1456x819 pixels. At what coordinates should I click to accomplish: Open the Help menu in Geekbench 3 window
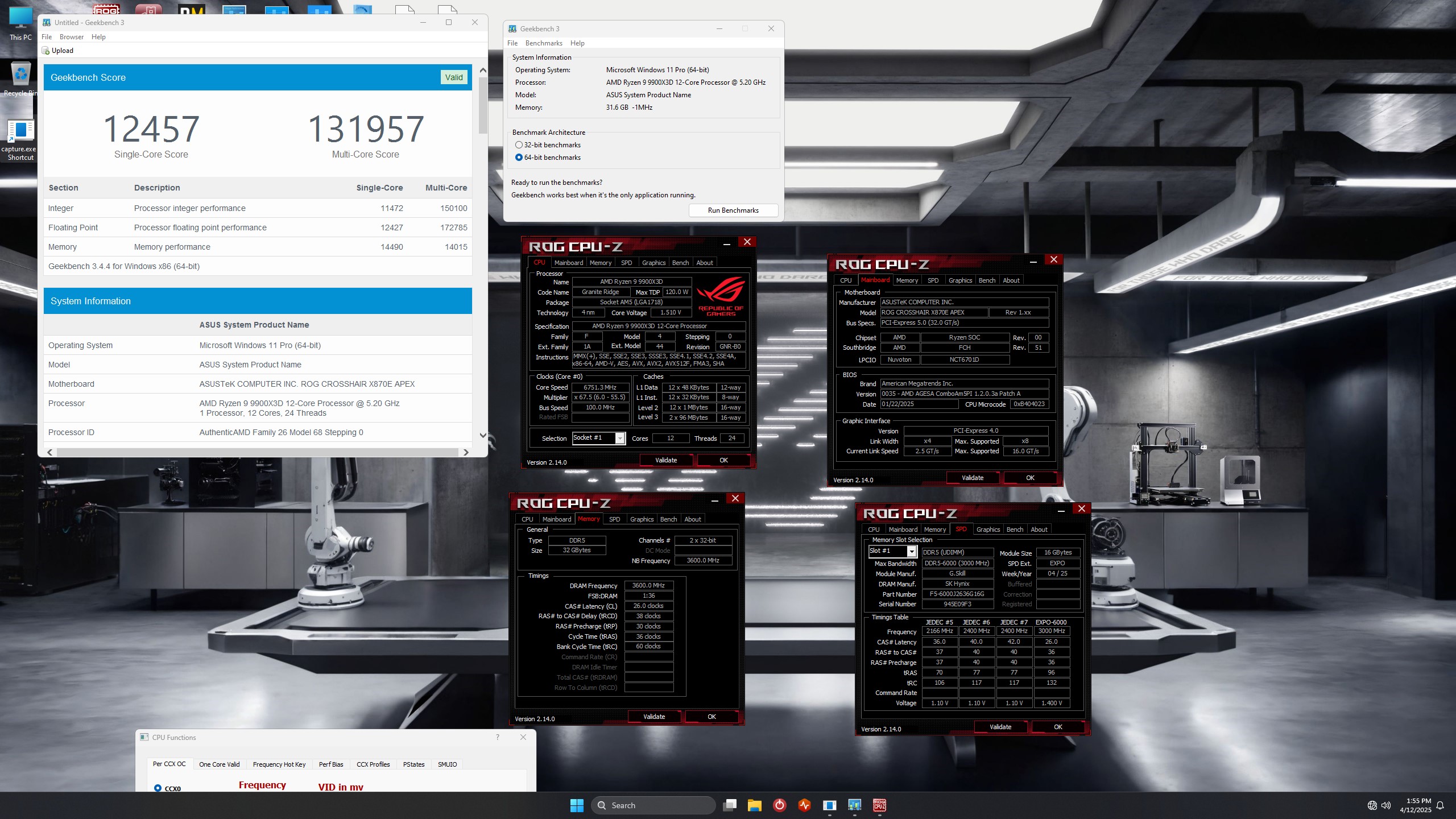(x=577, y=43)
